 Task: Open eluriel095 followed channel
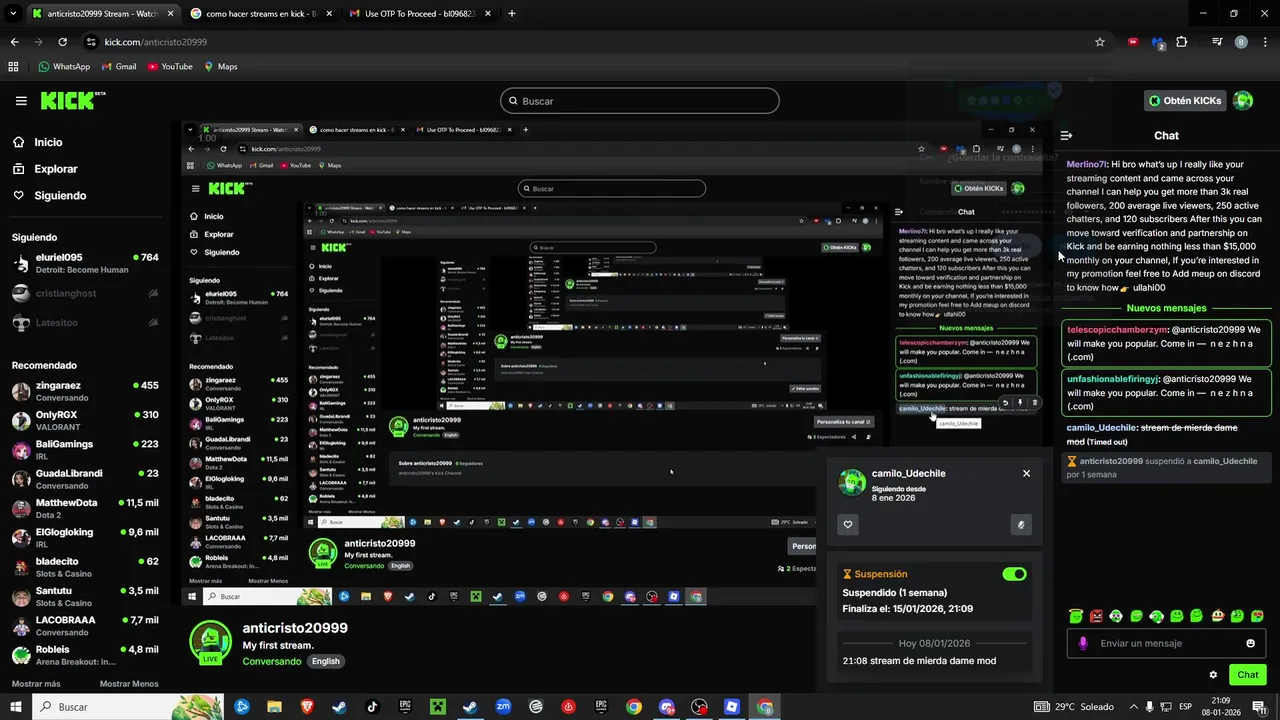coord(85,263)
